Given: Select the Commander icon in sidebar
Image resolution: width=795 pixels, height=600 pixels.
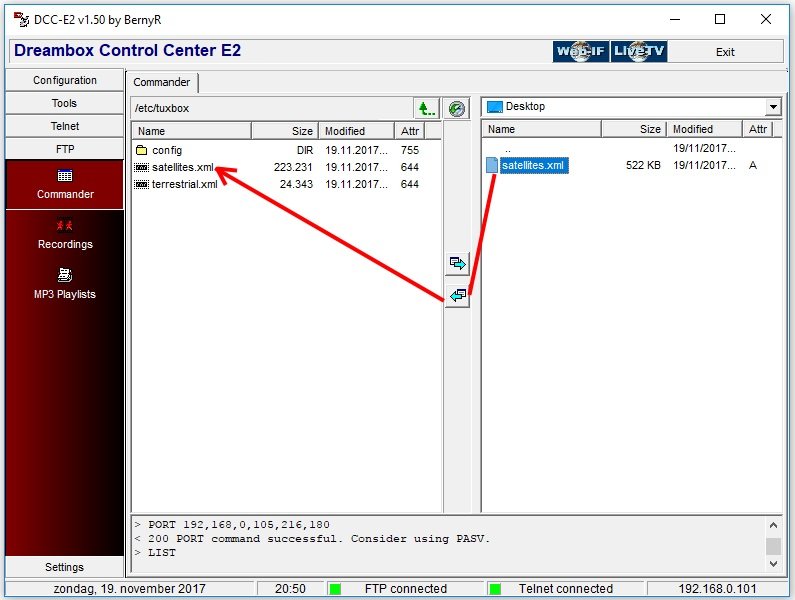Looking at the screenshot, I should tap(64, 176).
